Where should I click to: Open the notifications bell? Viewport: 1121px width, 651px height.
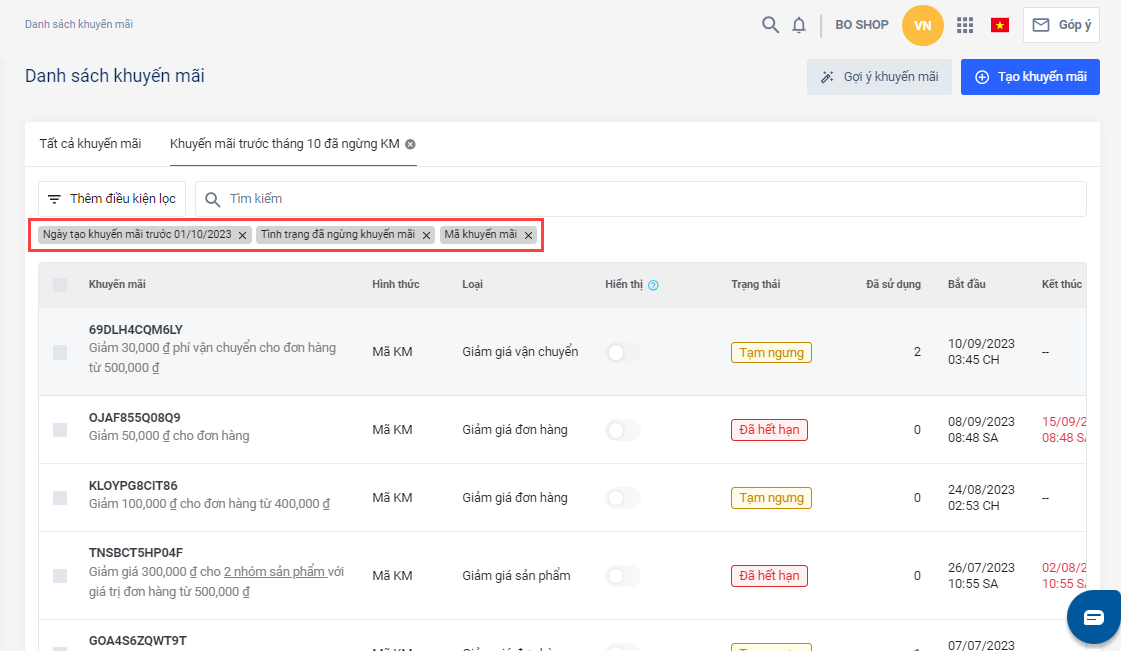point(799,25)
